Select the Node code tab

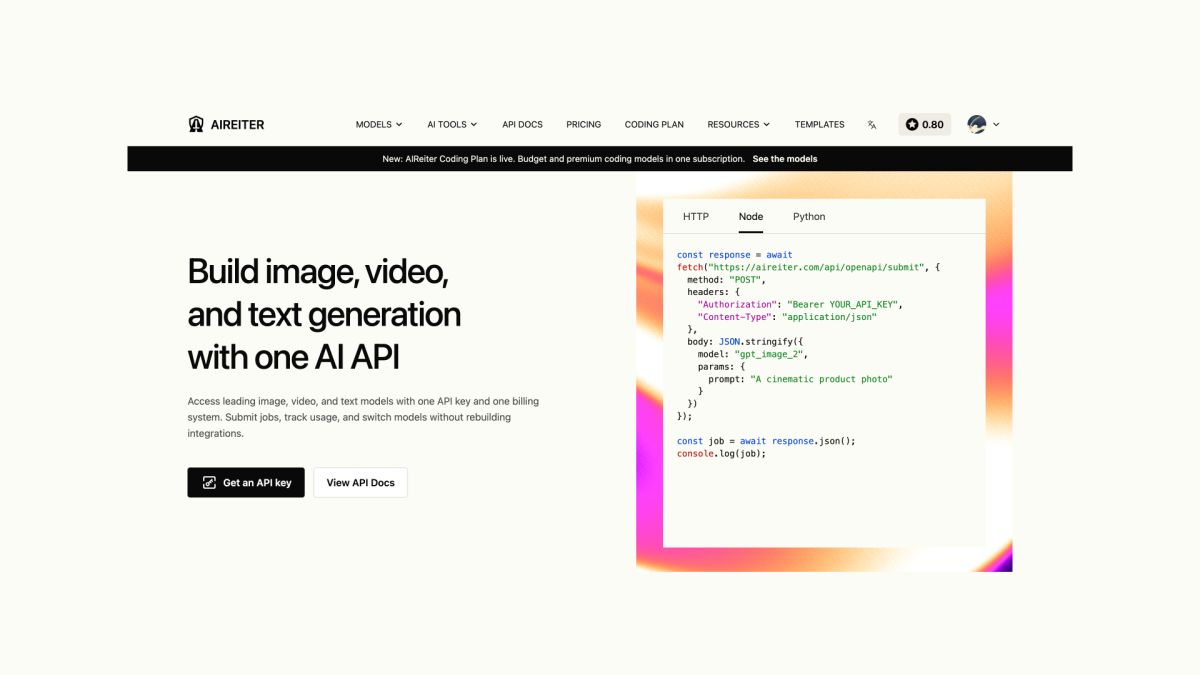coord(751,216)
